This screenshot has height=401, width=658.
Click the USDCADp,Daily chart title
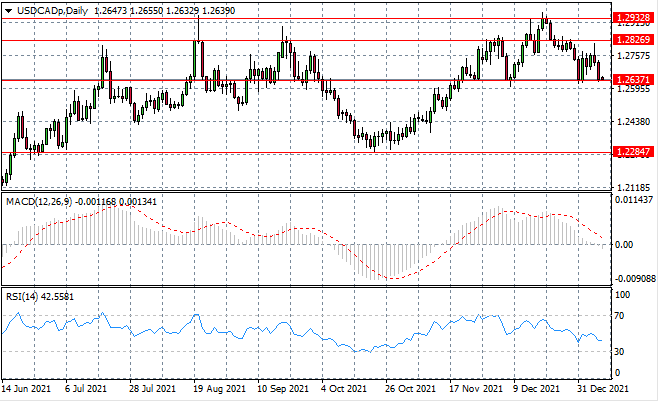pyautogui.click(x=52, y=11)
